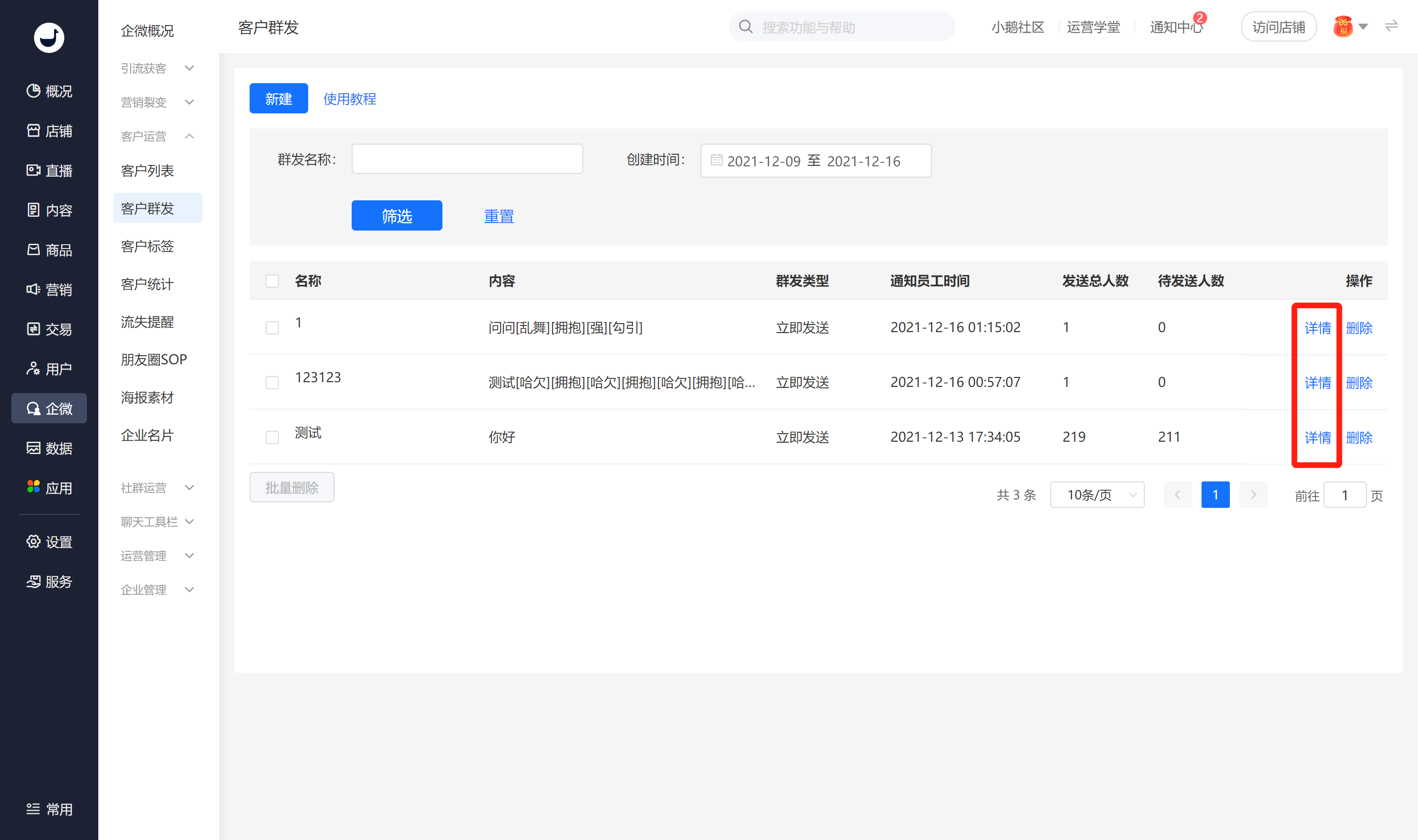This screenshot has height=840, width=1418.
Task: Click the calendar icon in date field
Action: pos(717,160)
